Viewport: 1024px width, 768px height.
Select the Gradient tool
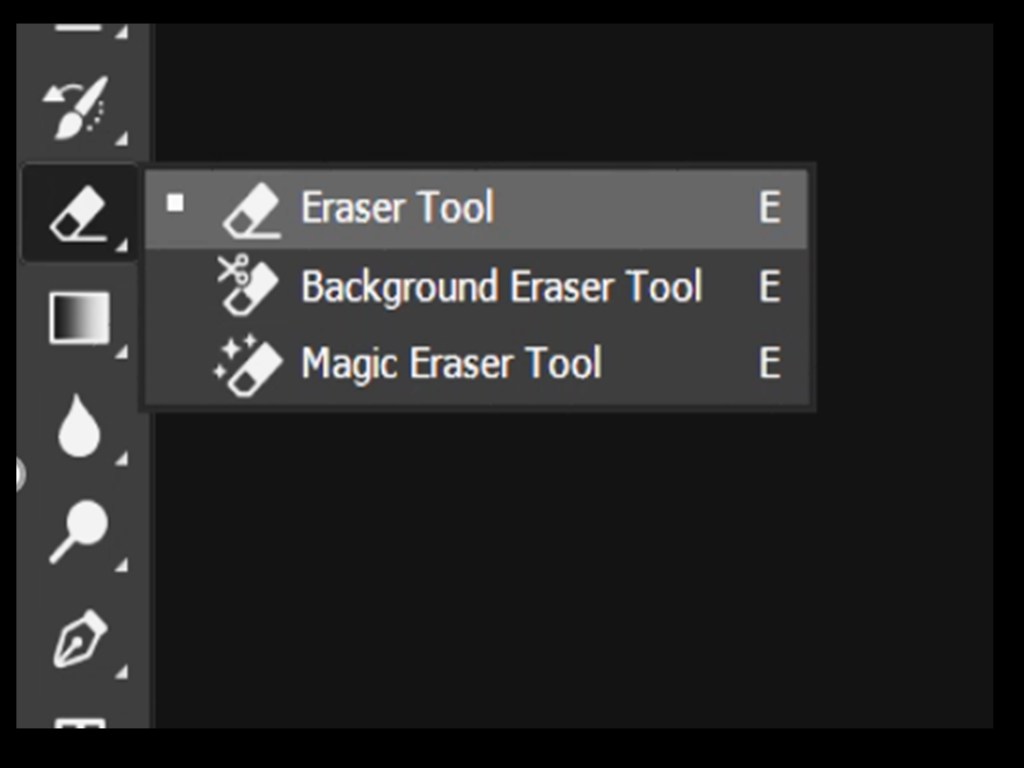click(x=79, y=318)
